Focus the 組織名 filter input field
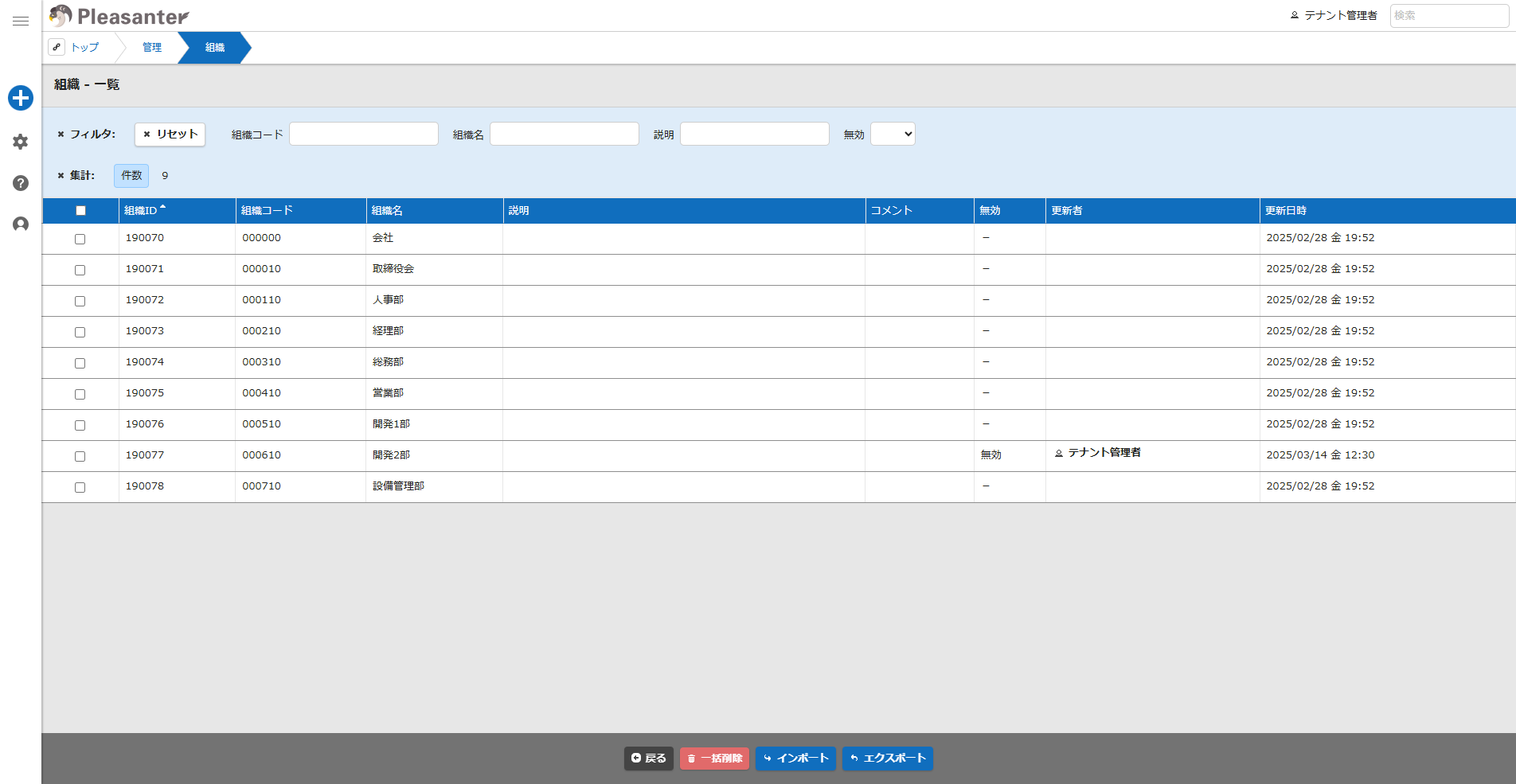The height and width of the screenshot is (784, 1516). coord(565,134)
